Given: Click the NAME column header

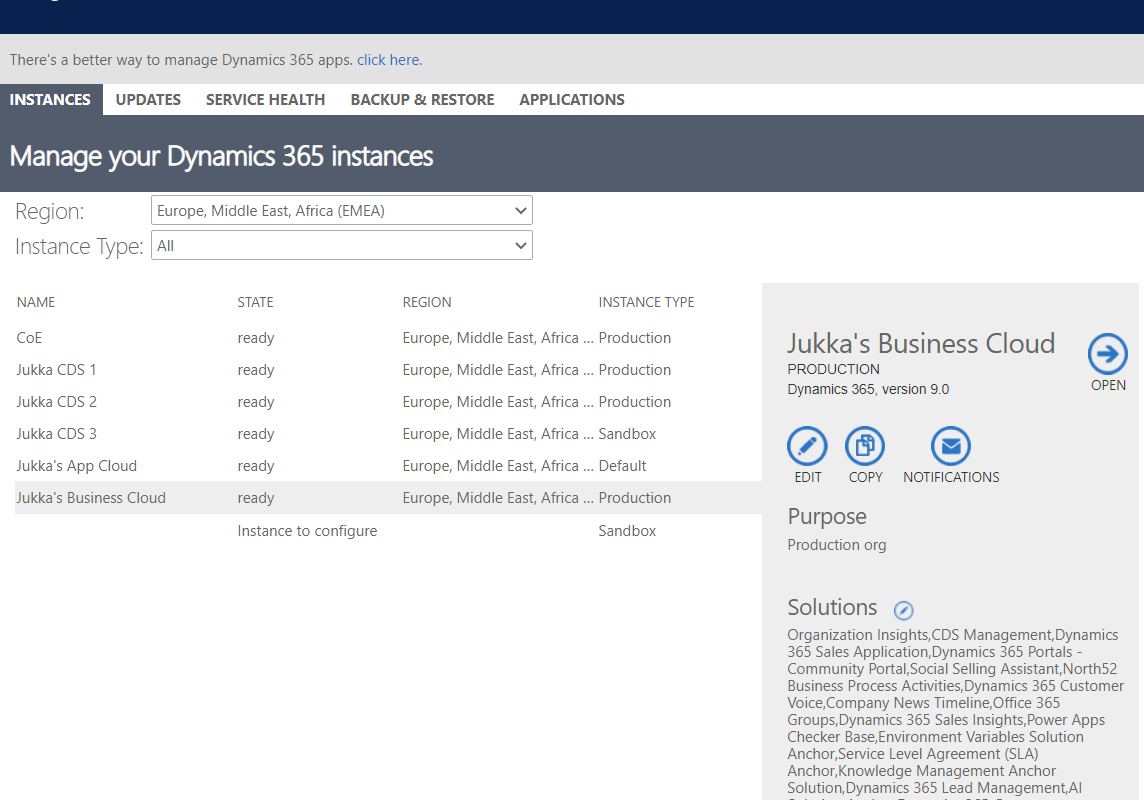Looking at the screenshot, I should [36, 302].
